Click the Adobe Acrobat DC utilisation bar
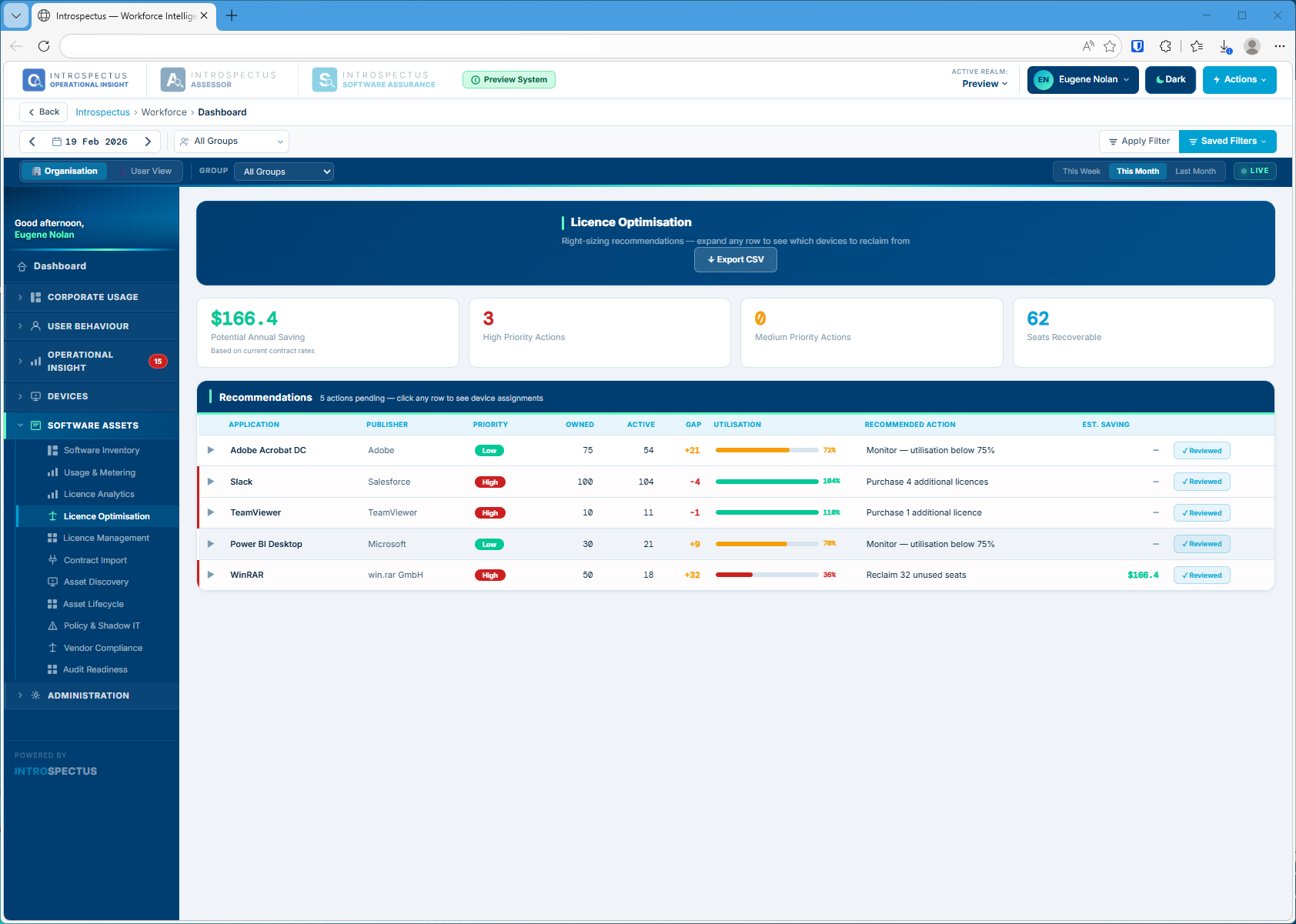The image size is (1296, 924). pos(767,450)
